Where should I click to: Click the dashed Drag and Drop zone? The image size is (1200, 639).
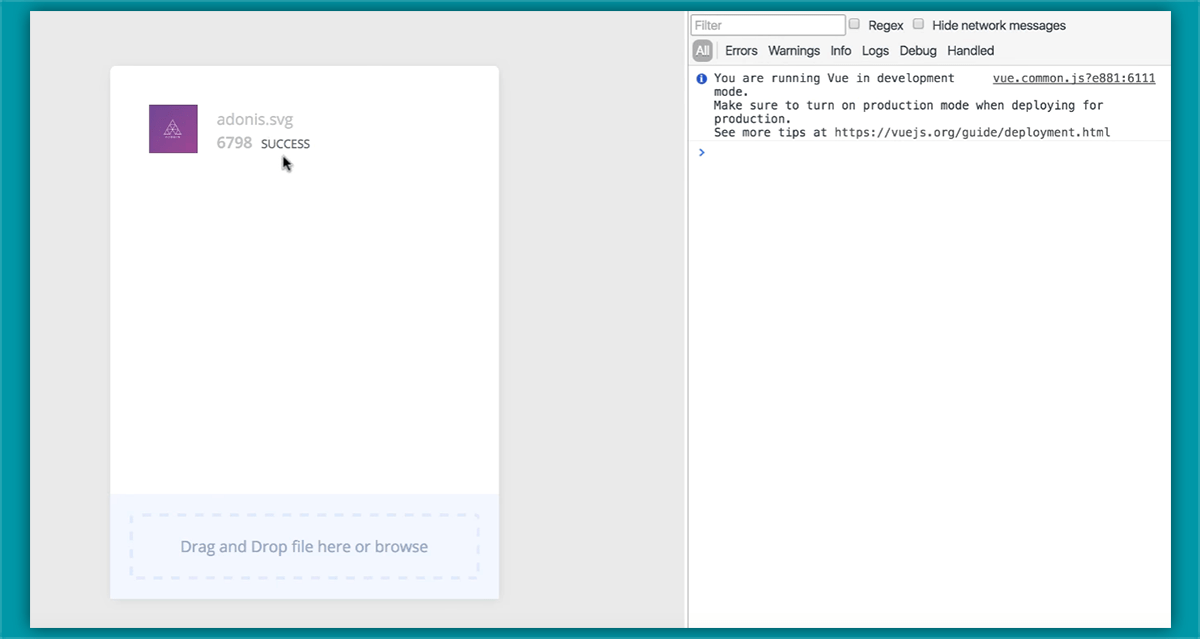[x=304, y=546]
